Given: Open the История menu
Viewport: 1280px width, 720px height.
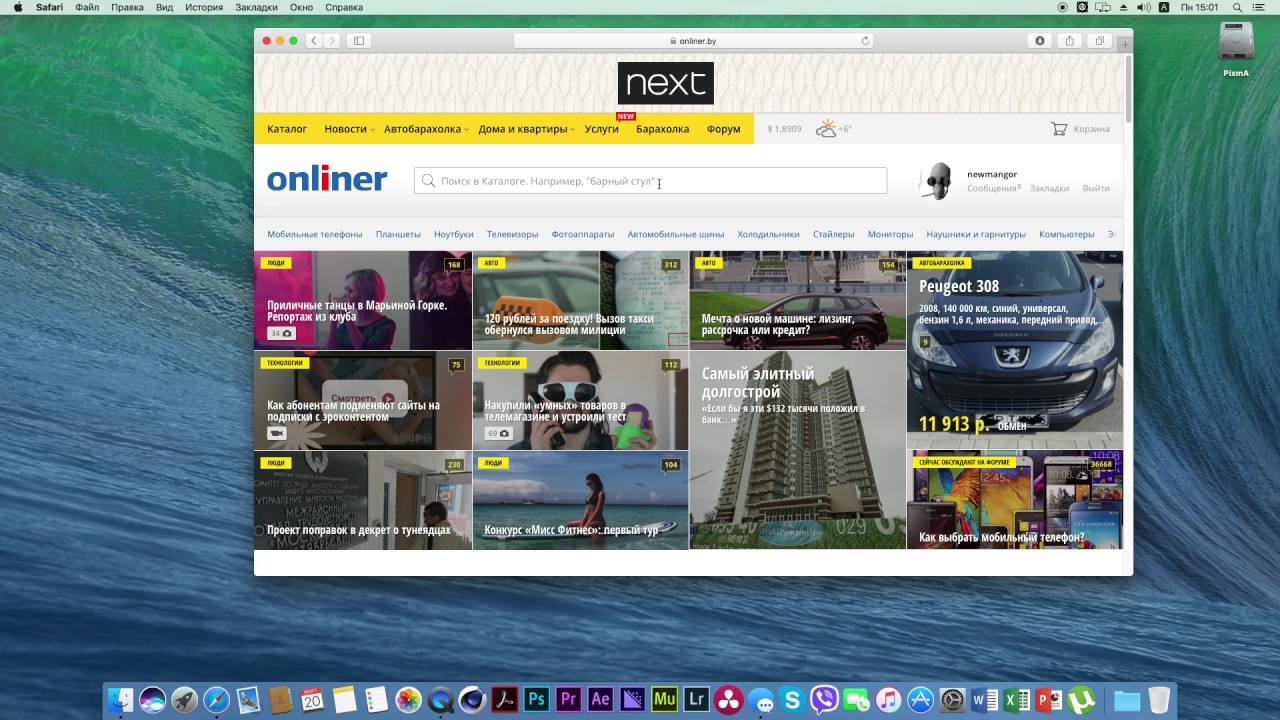Looking at the screenshot, I should [204, 7].
